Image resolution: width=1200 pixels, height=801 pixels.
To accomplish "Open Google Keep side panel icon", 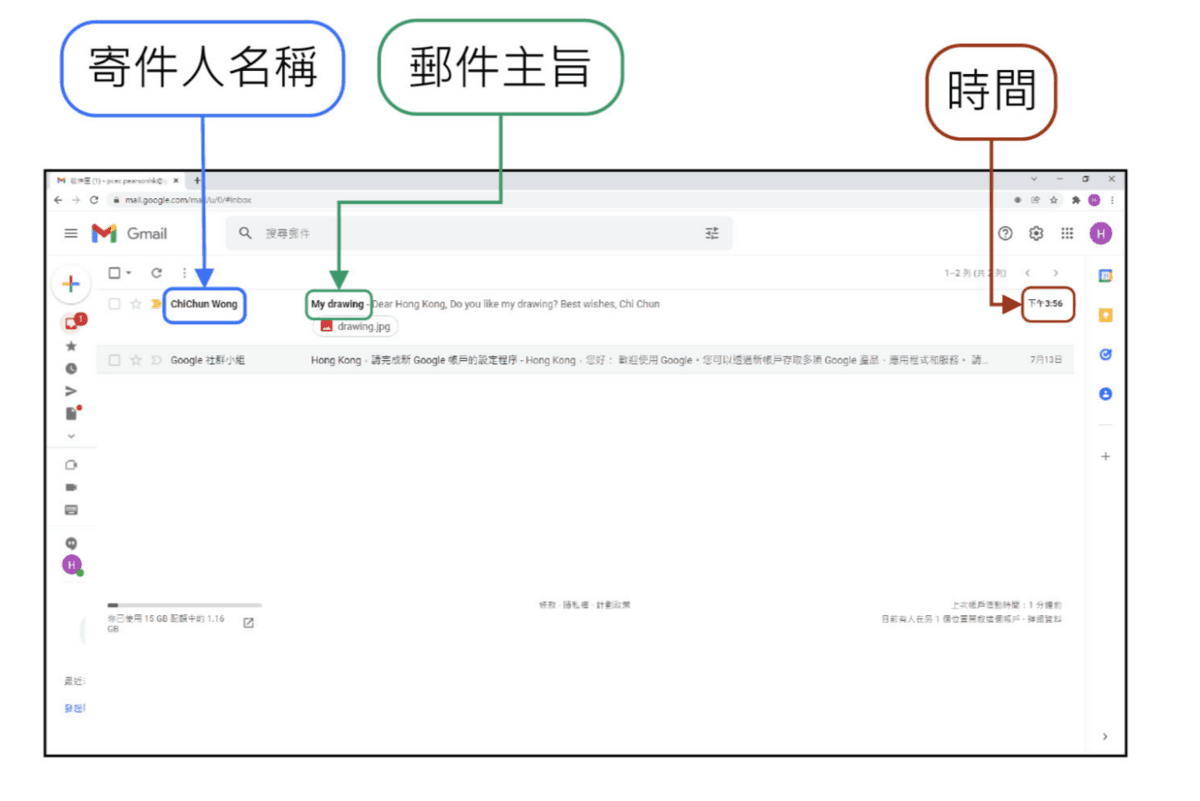I will [x=1105, y=315].
